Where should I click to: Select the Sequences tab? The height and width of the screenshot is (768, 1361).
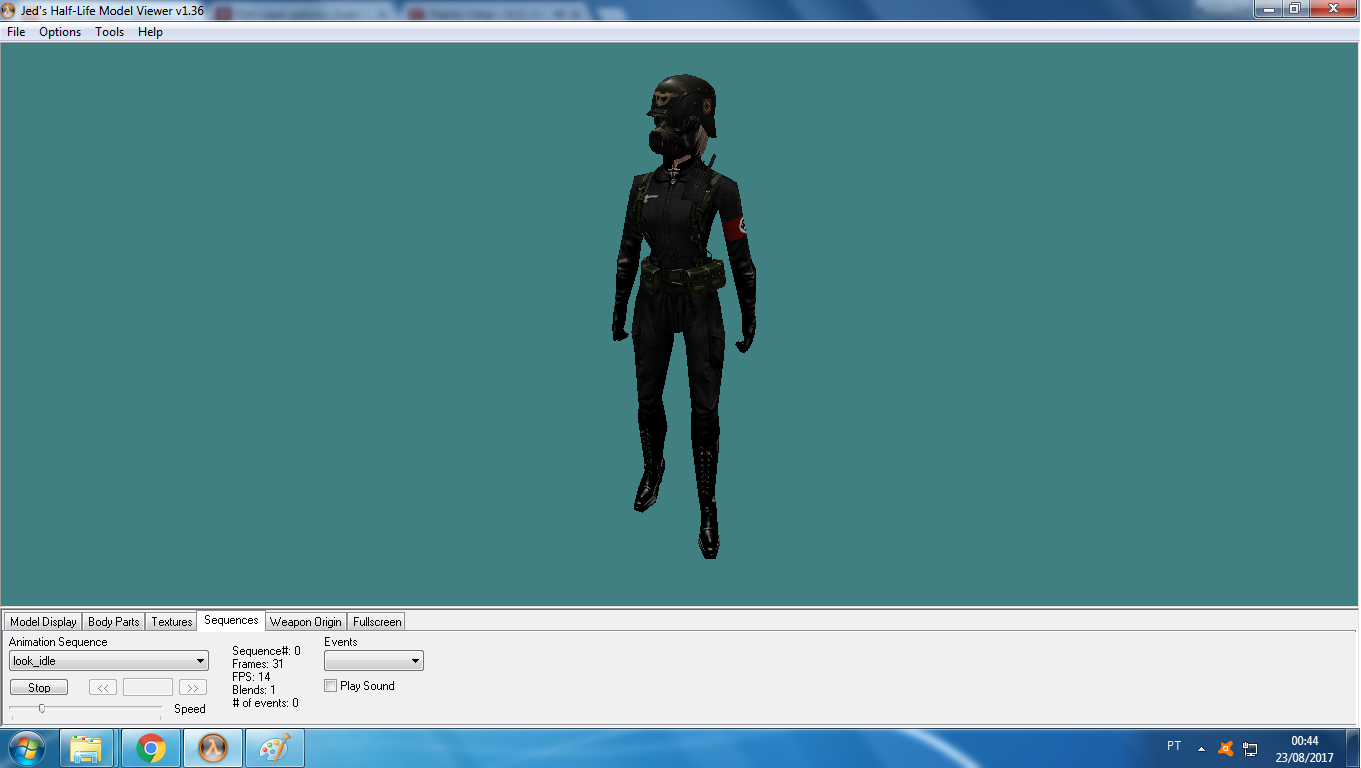pyautogui.click(x=231, y=620)
